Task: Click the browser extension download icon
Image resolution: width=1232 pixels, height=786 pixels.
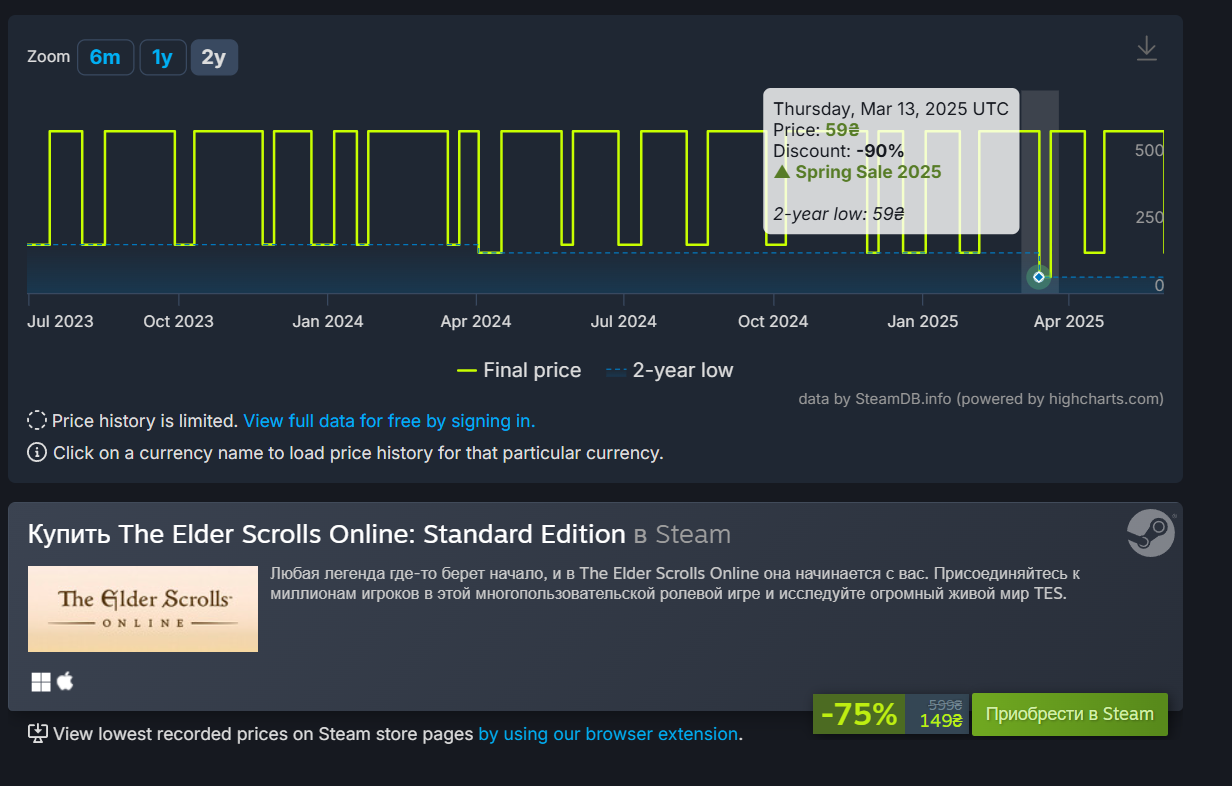Action: coord(37,734)
